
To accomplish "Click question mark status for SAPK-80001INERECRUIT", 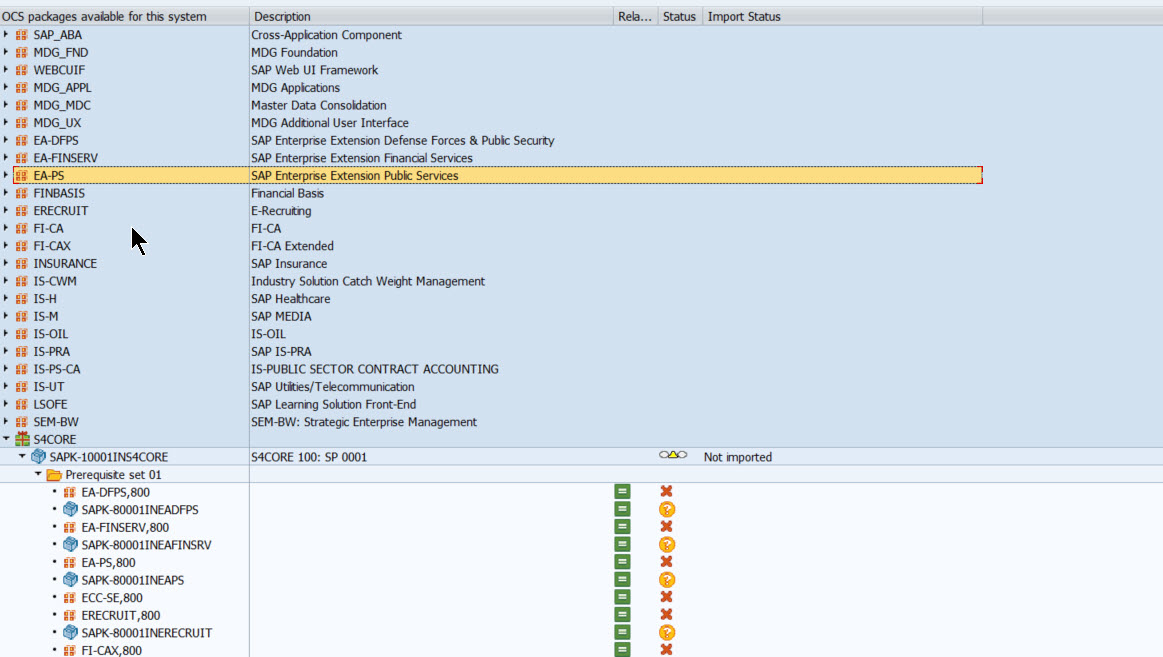I will (666, 633).
